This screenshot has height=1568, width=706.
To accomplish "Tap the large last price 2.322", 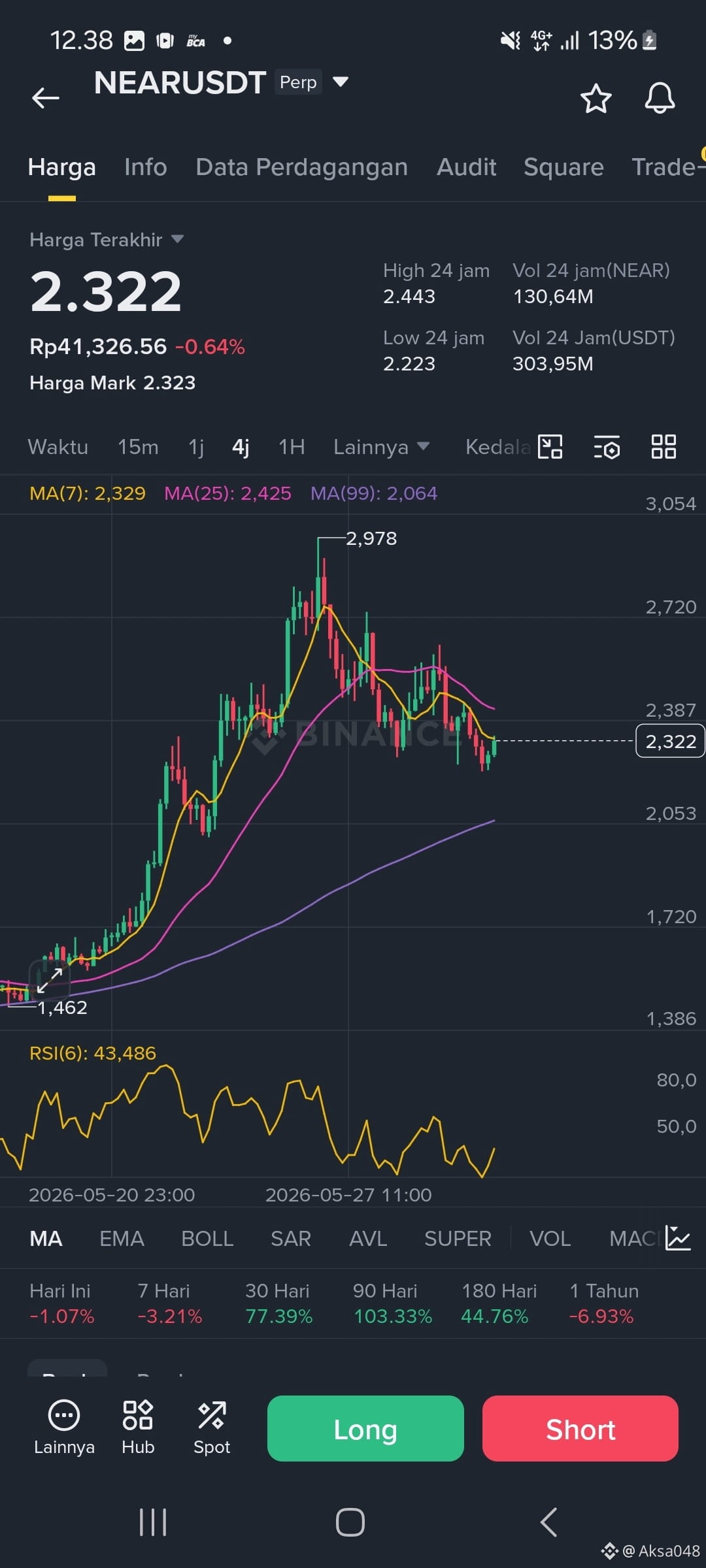I will click(106, 291).
